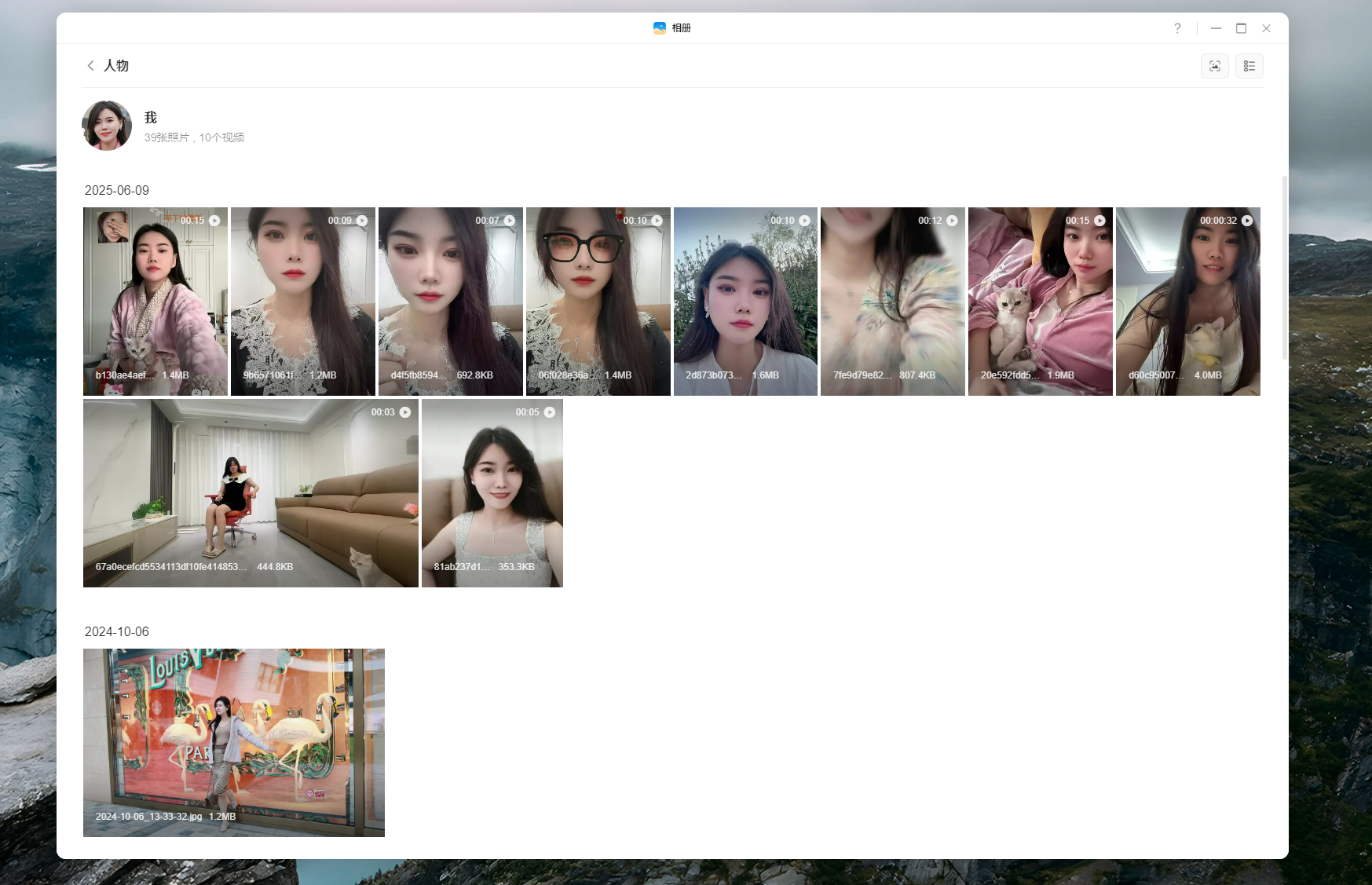Open the 2d873b073 outdoor video thumbnail
1372x885 pixels.
[745, 302]
